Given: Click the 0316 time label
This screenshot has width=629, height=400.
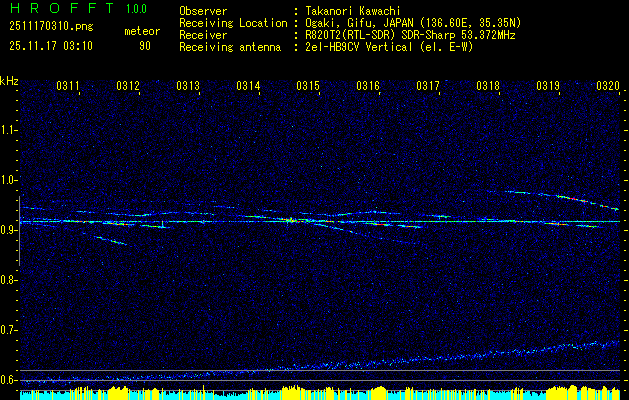Looking at the screenshot, I should click(368, 86).
